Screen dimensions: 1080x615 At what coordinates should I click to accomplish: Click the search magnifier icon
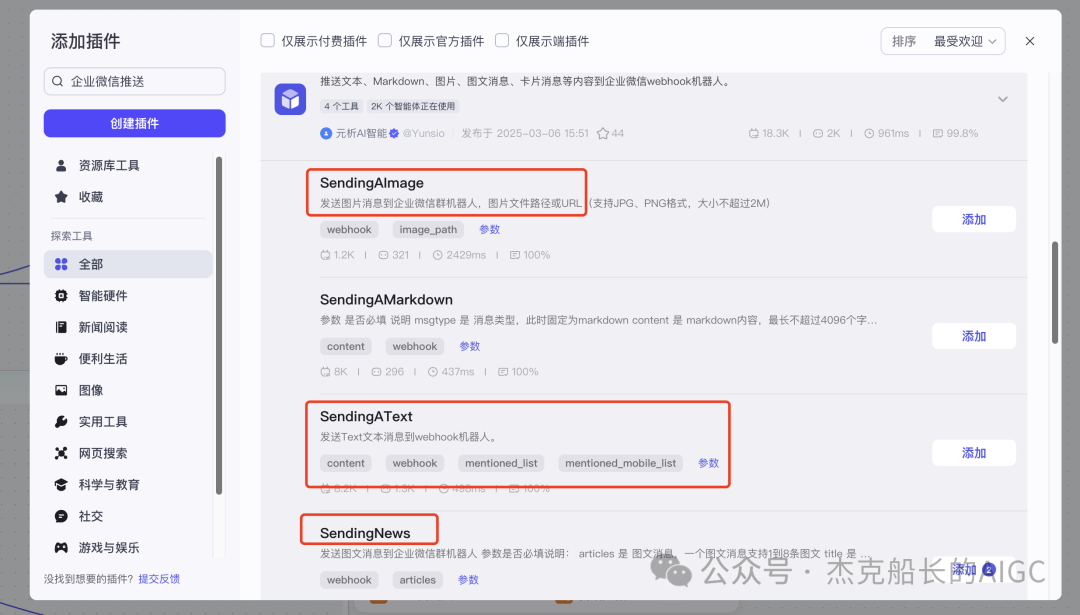(x=58, y=81)
